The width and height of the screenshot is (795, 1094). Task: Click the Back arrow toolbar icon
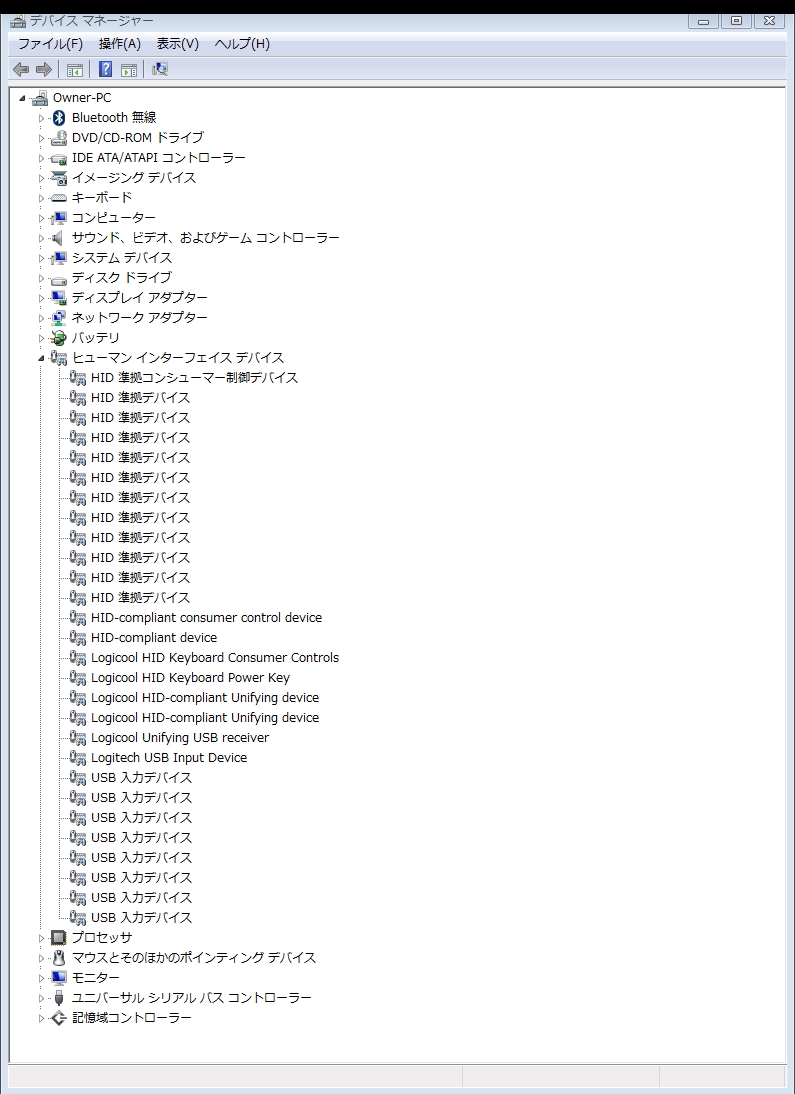tap(21, 69)
